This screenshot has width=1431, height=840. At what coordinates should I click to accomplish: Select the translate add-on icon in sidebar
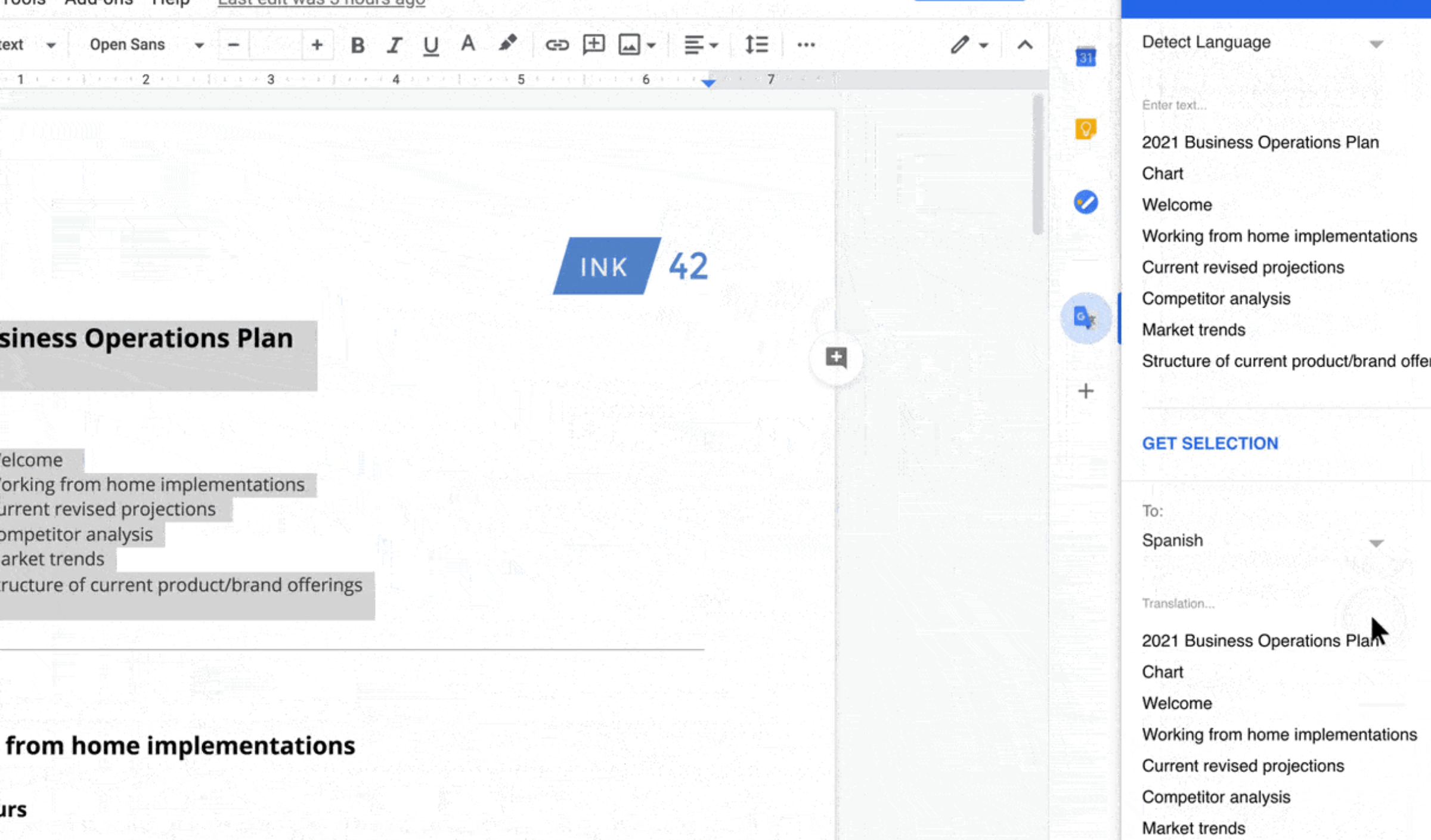1085,318
